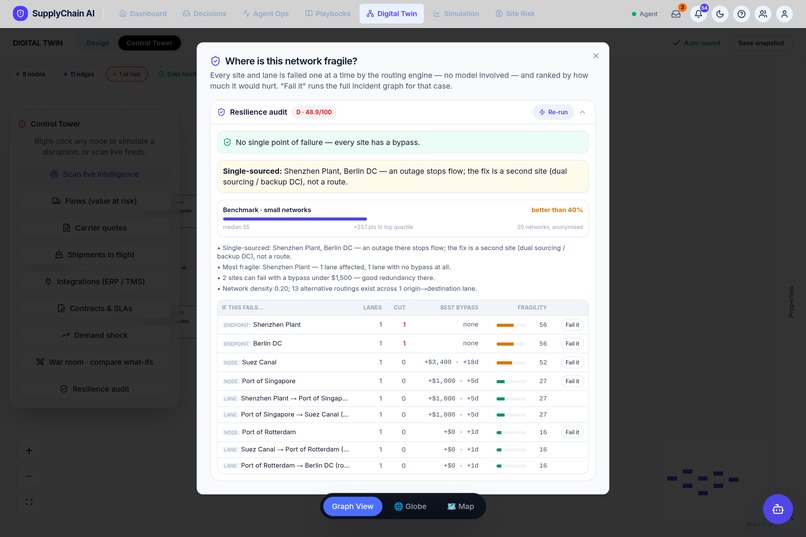
Task: Open the notifications bell icon
Action: (x=698, y=14)
